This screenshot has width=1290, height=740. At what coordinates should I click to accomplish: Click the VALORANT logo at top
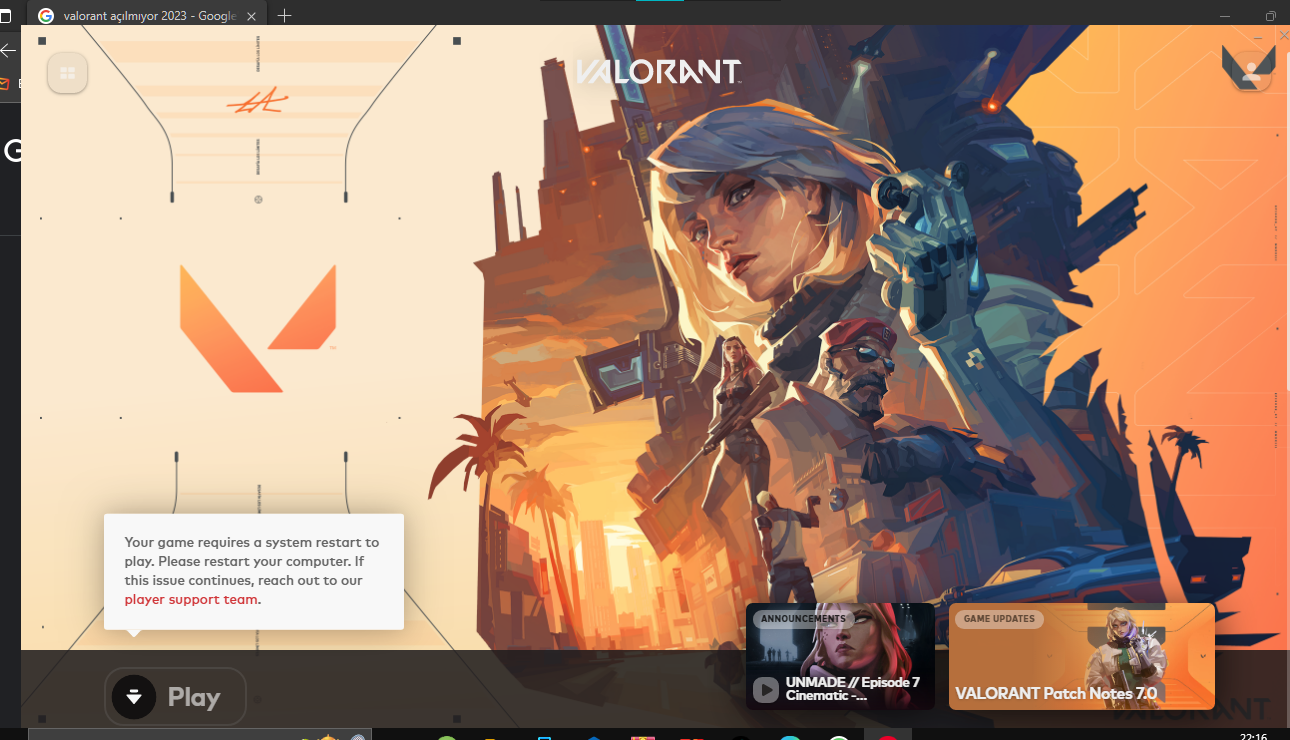click(657, 71)
